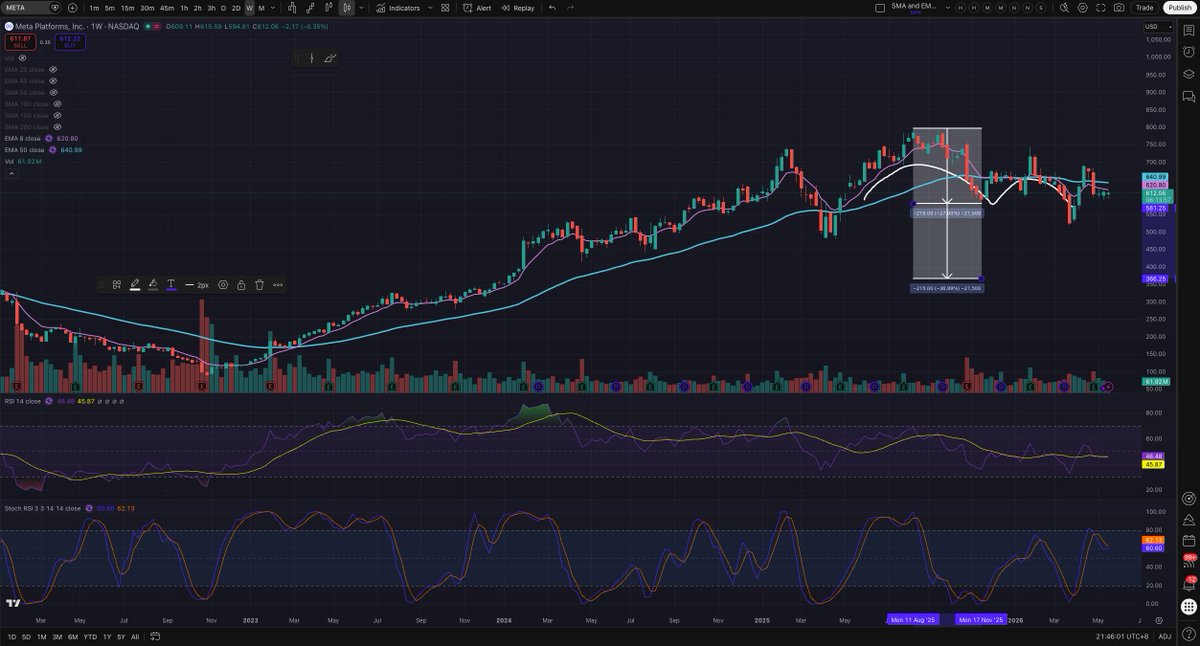Viewport: 1200px width, 646px height.
Task: Toggle visibility of EMA 20 close
Action: (53, 69)
